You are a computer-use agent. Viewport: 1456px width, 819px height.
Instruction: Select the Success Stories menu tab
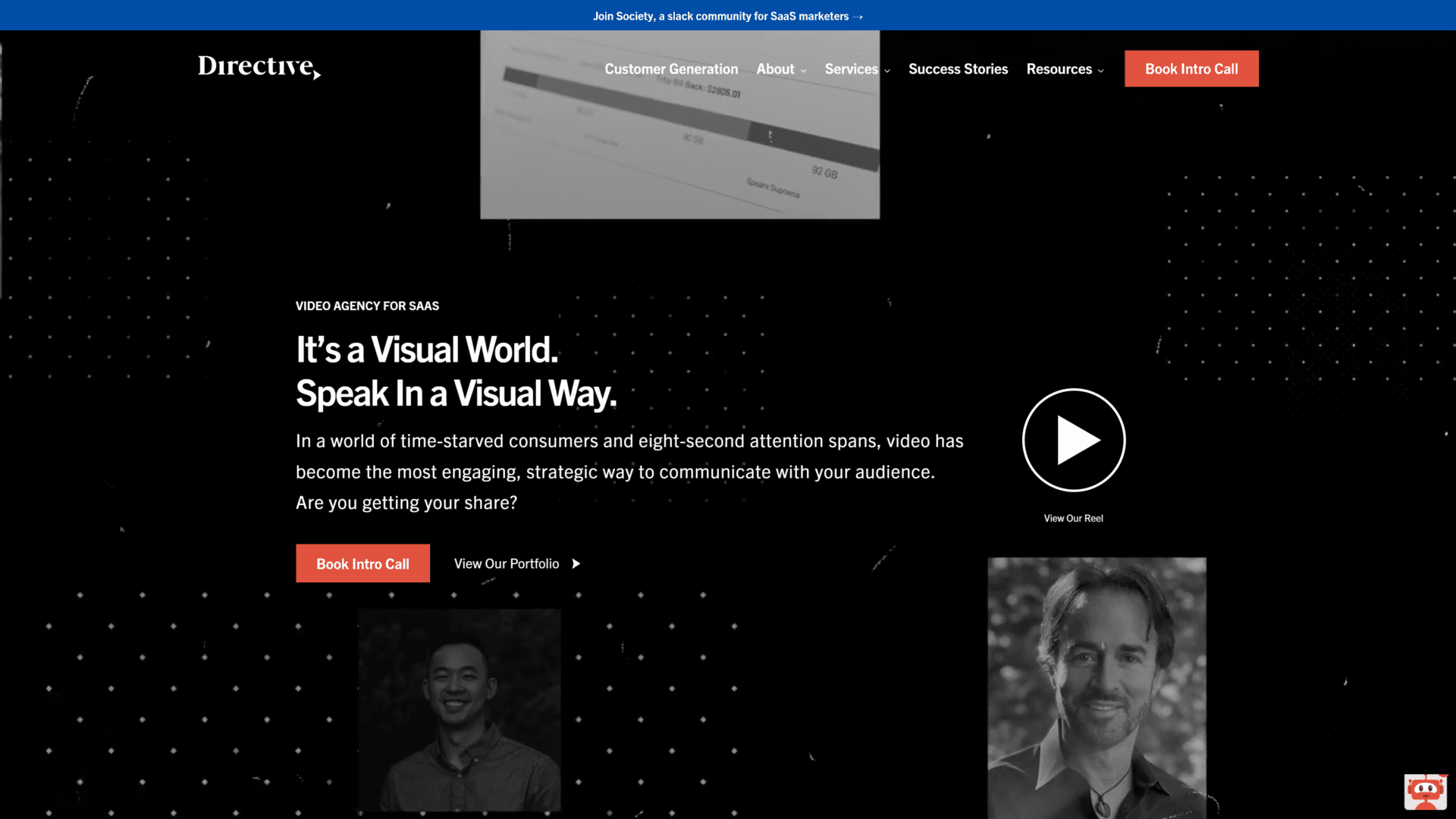[x=958, y=68]
